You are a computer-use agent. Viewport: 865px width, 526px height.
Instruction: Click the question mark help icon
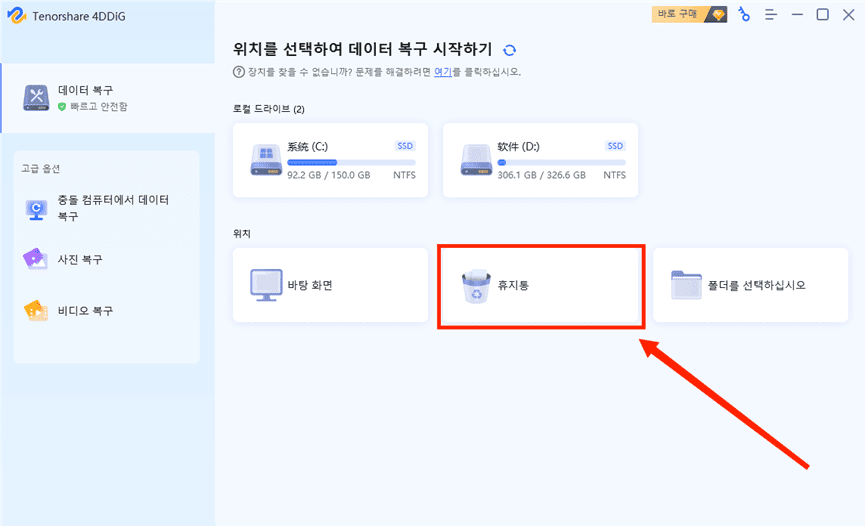click(239, 72)
